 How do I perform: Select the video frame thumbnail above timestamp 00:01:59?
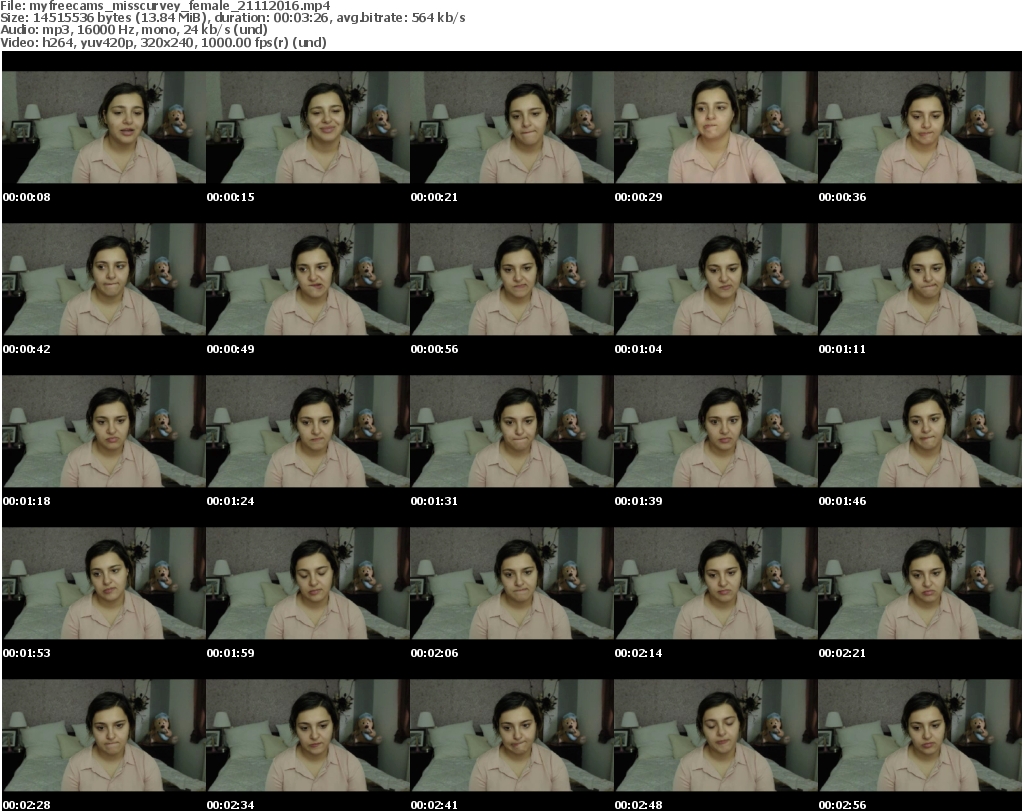308,583
